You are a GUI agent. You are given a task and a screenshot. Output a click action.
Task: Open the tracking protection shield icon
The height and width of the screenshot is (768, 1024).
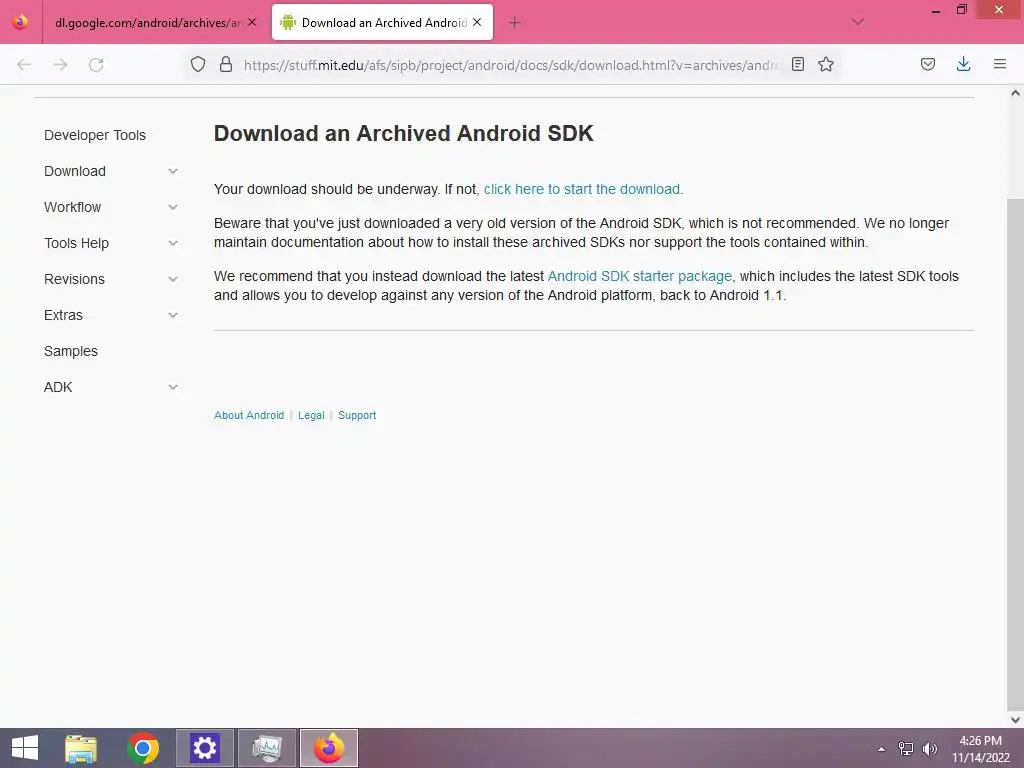coord(198,64)
